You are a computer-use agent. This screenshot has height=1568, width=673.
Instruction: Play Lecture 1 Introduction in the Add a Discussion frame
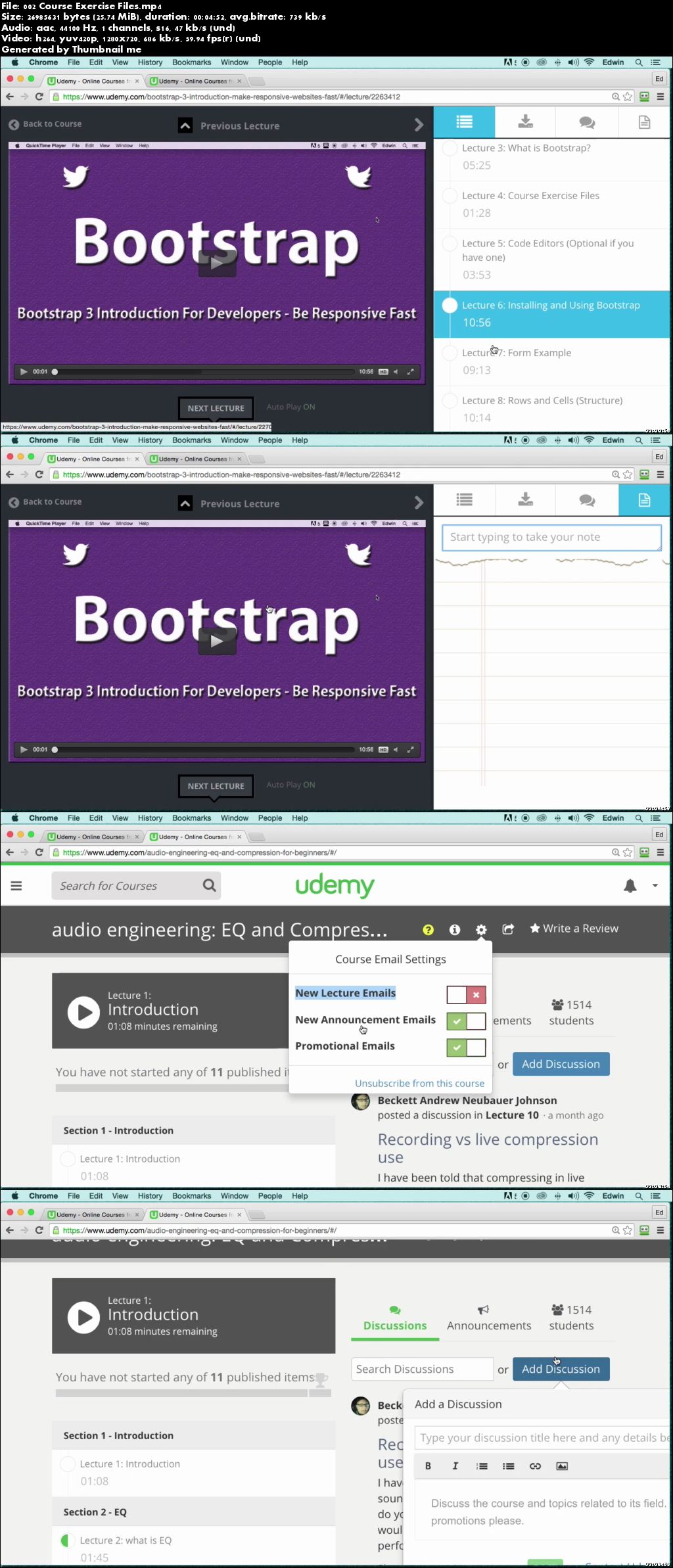tap(83, 1317)
